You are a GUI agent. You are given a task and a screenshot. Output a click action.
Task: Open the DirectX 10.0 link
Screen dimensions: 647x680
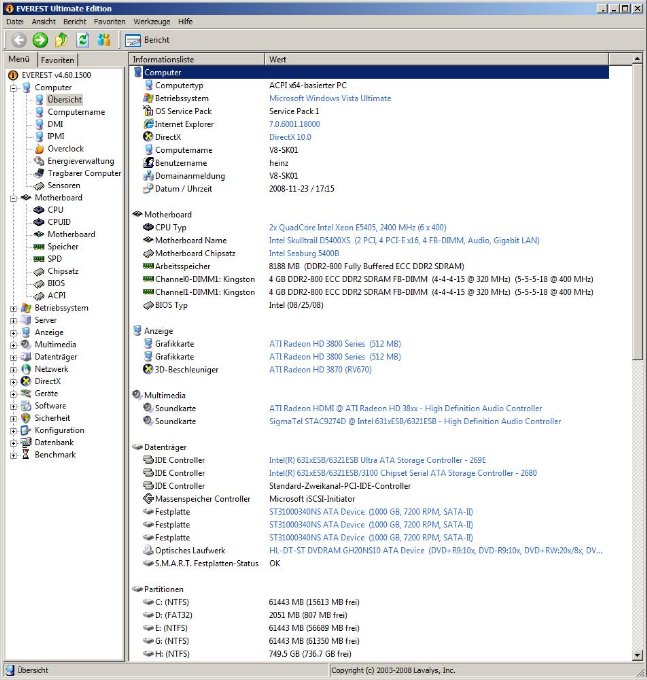tap(290, 137)
